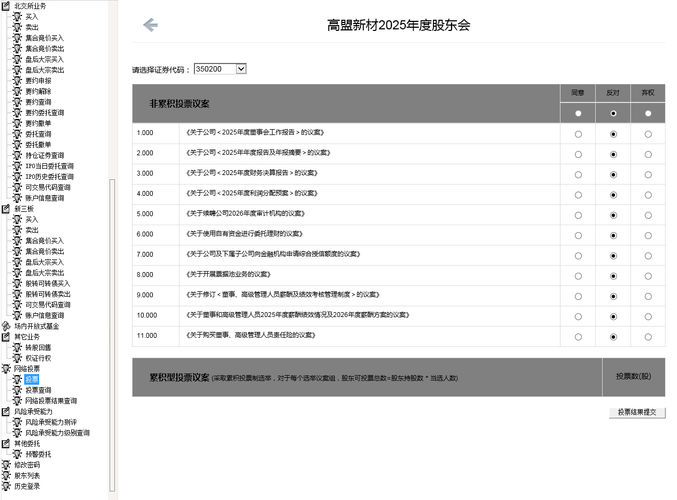Collapse the 其他委托 tree group
This screenshot has width=677, height=500.
click(6, 443)
